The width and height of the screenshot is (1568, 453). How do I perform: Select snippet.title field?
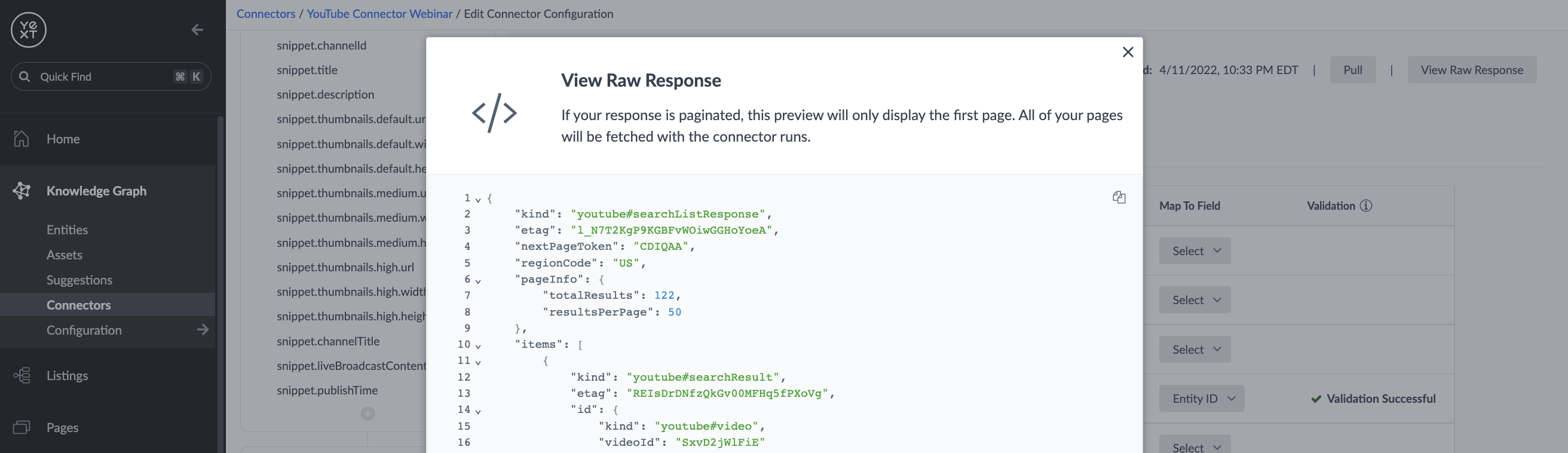pos(307,70)
